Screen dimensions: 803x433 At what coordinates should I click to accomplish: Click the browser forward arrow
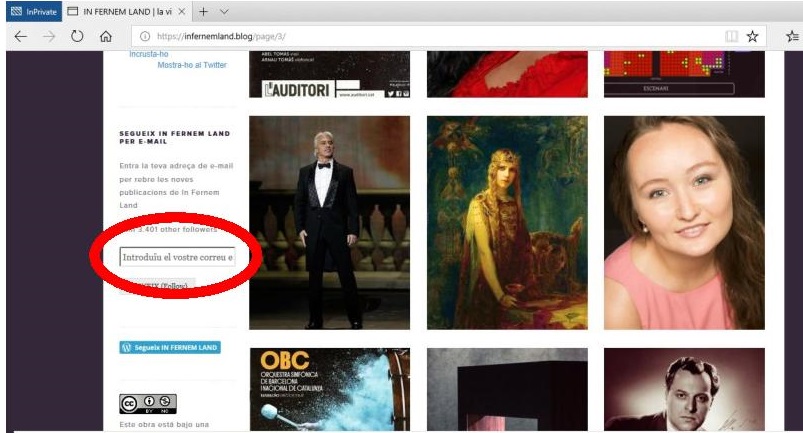(48, 36)
